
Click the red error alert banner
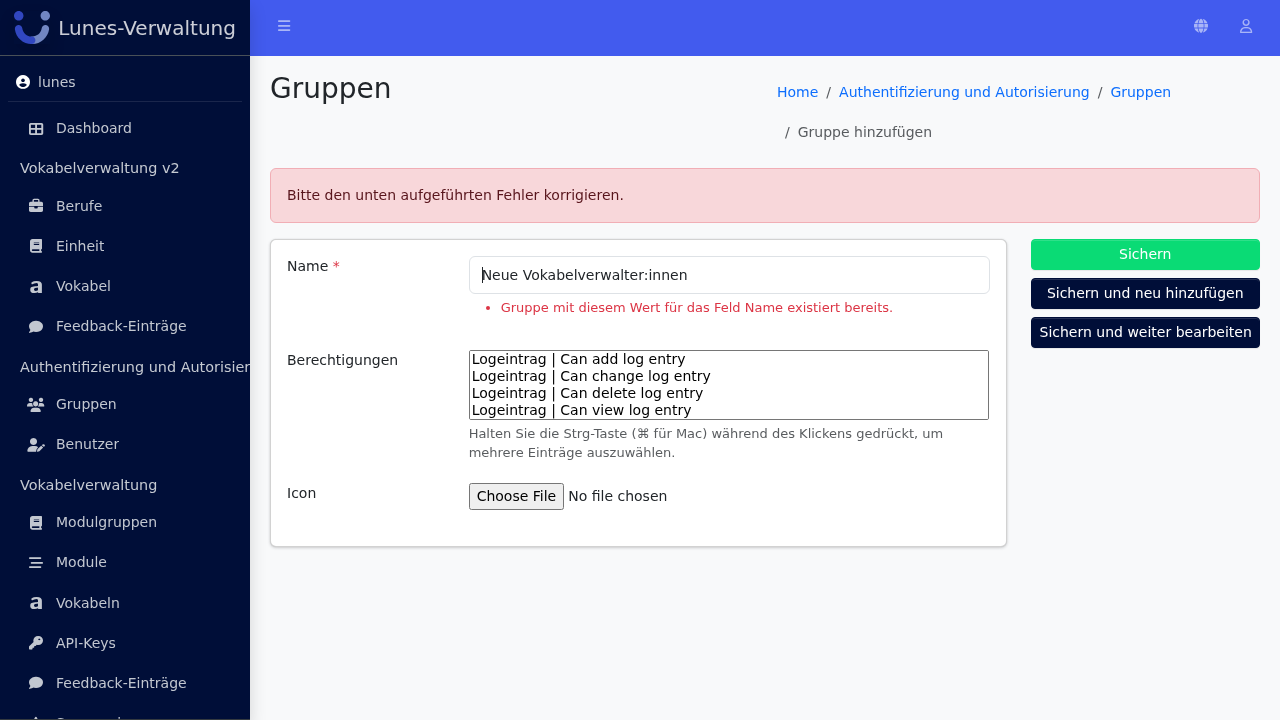point(765,195)
